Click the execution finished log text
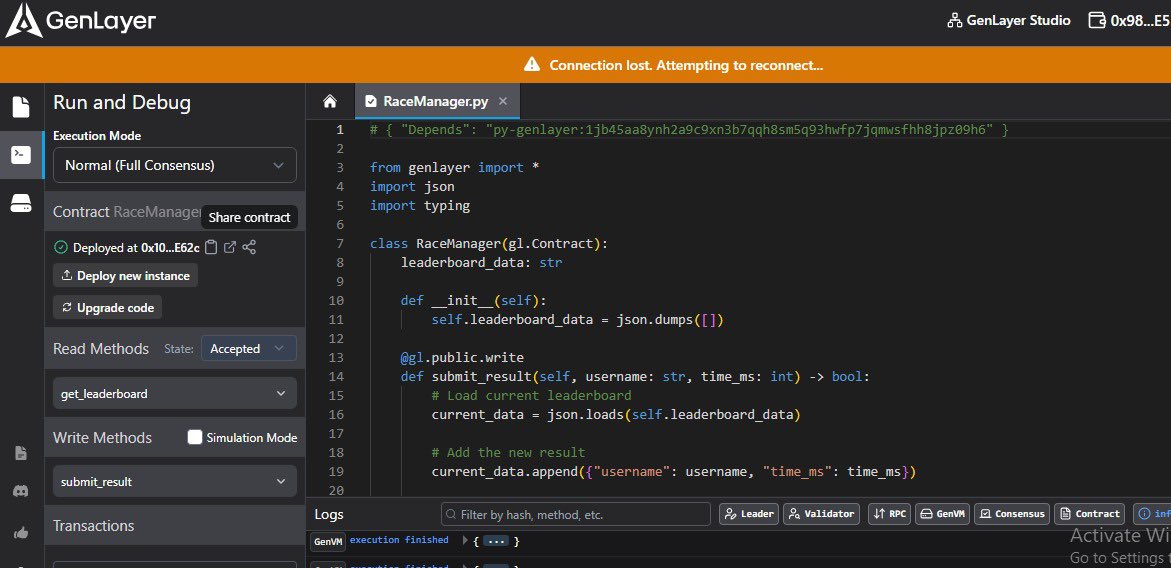The image size is (1171, 568). click(399, 540)
